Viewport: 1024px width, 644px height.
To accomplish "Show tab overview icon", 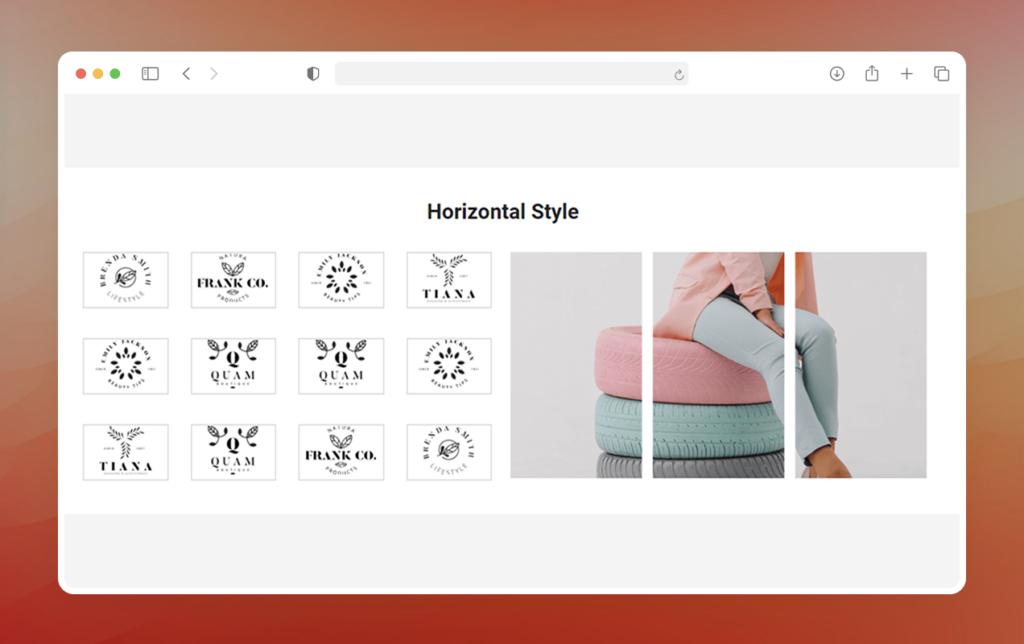I will 941,74.
